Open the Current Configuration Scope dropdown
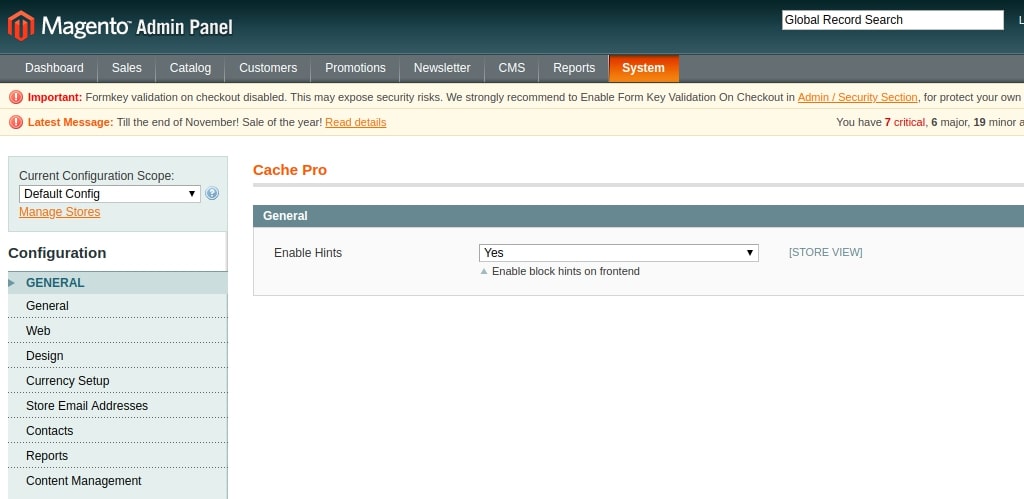 [110, 194]
